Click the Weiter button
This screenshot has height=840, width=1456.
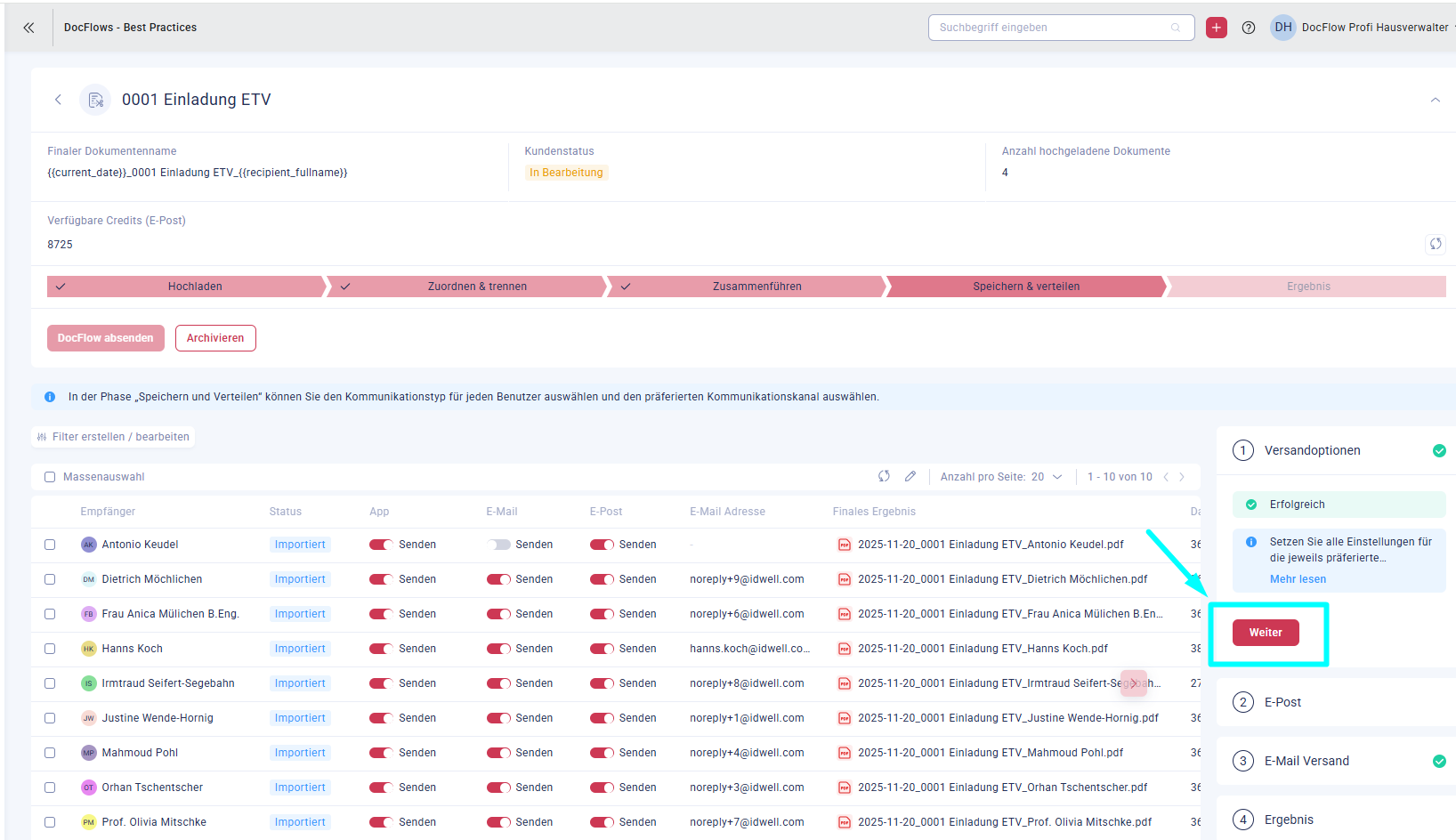[1265, 633]
